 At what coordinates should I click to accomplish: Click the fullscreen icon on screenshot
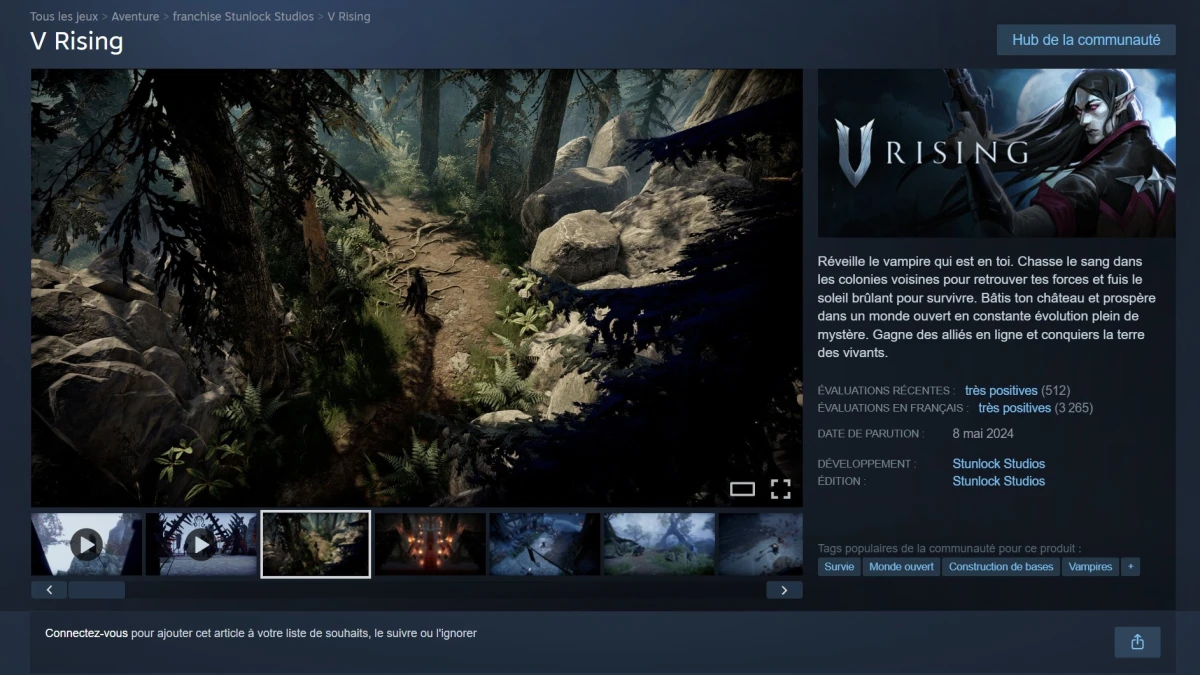[781, 489]
